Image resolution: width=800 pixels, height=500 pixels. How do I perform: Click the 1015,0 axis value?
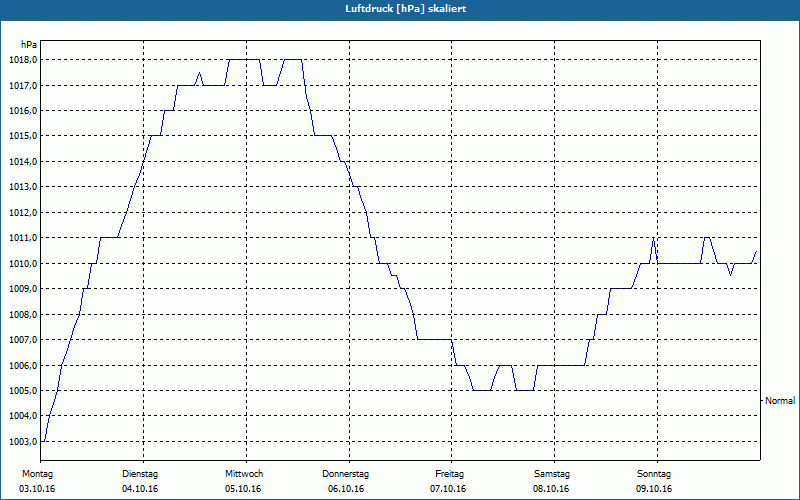point(23,136)
